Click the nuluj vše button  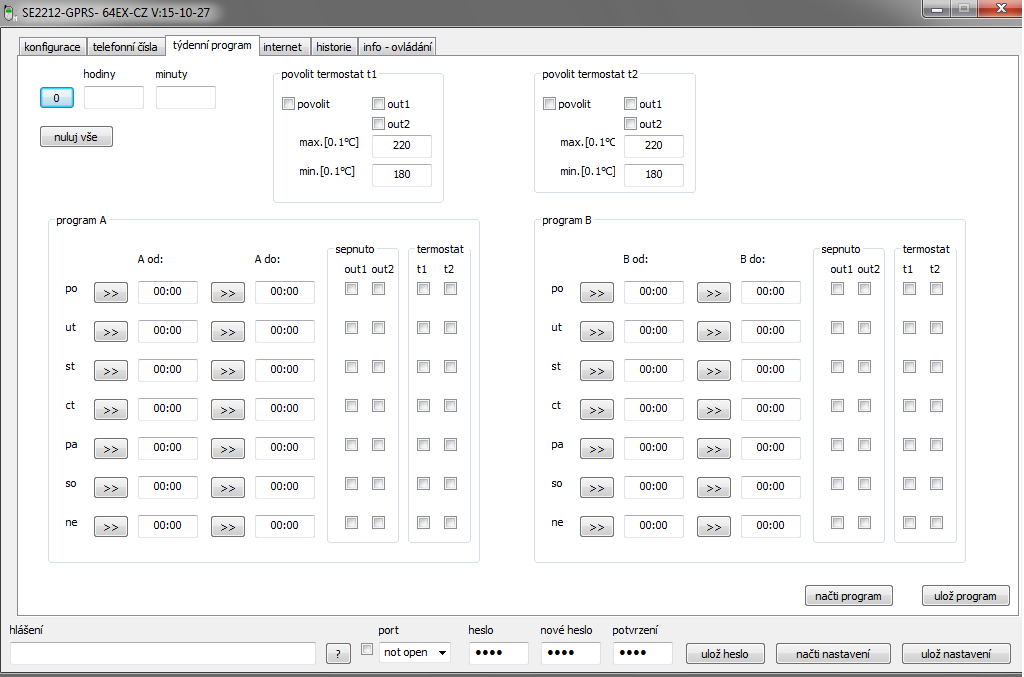(x=76, y=137)
